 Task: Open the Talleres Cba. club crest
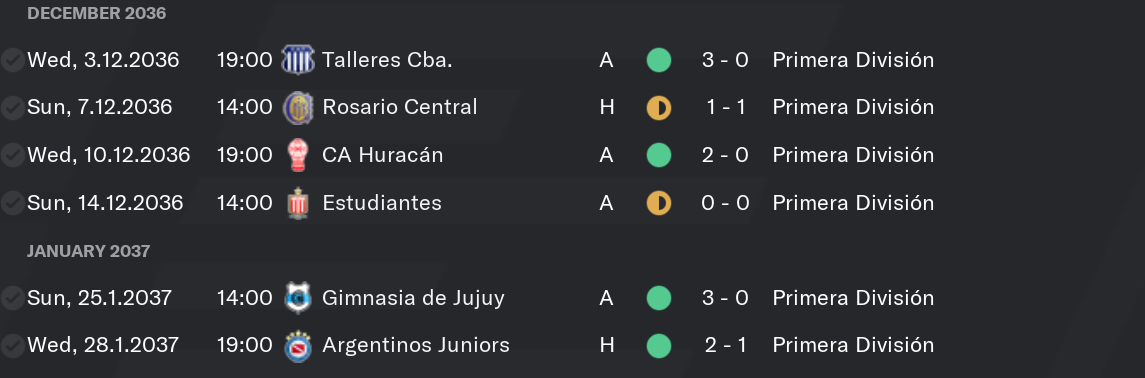click(x=297, y=59)
